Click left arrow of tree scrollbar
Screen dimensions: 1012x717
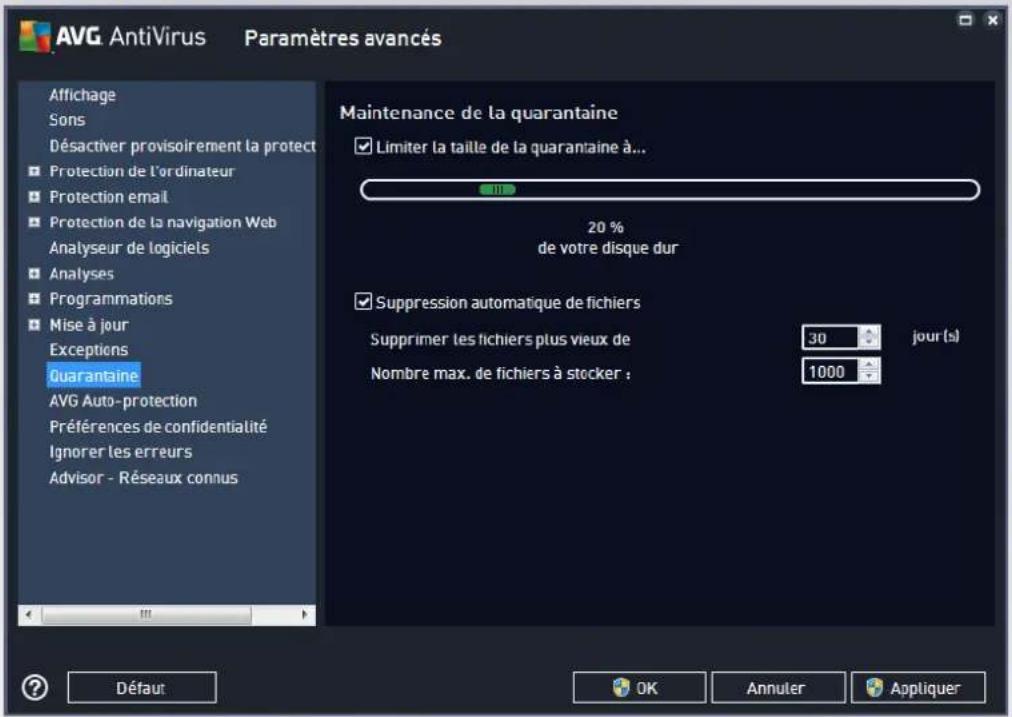tap(28, 614)
